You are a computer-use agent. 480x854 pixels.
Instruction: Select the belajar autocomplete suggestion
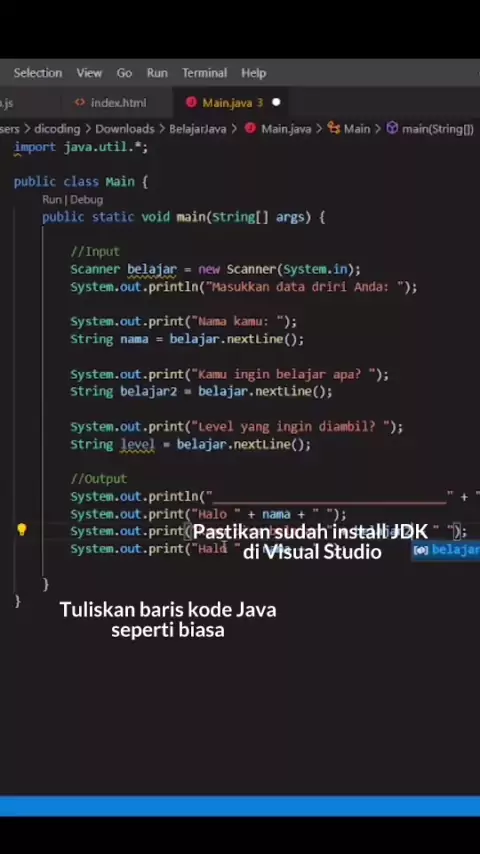click(446, 550)
